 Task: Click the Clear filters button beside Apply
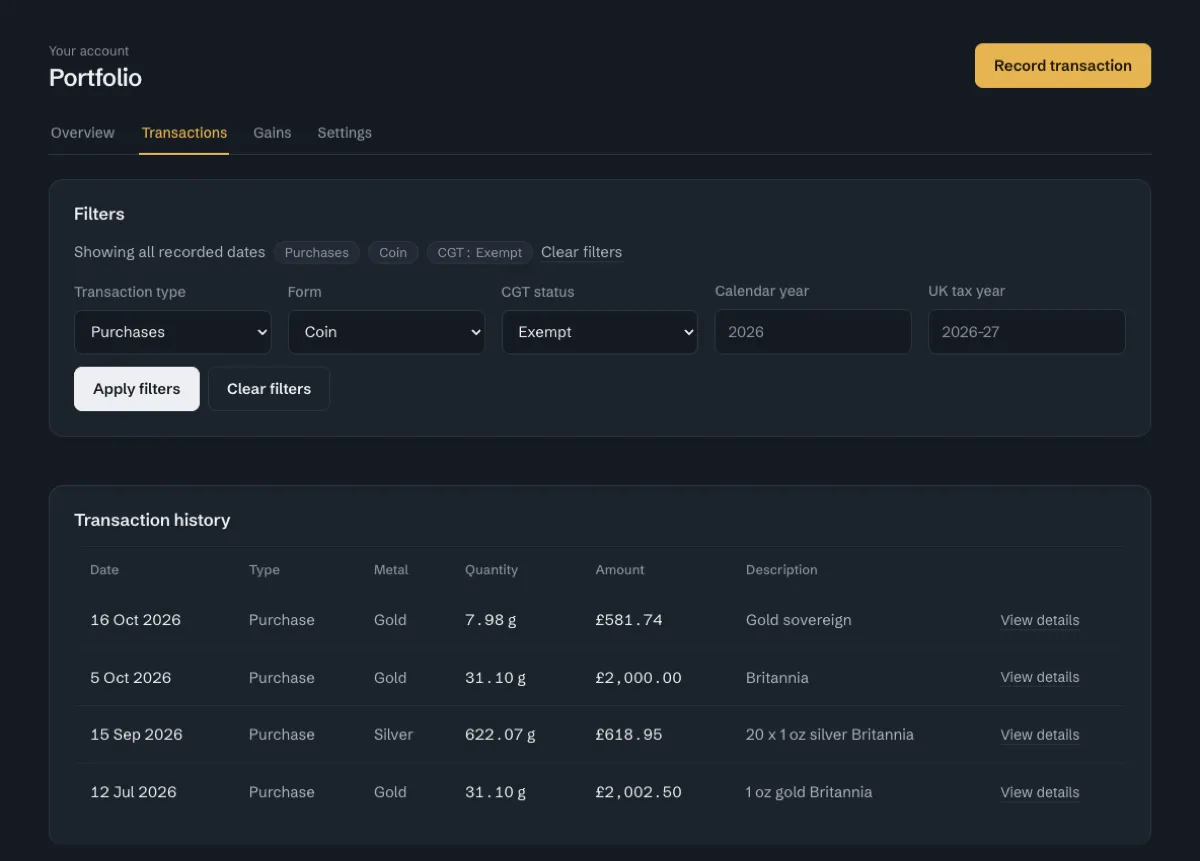[269, 389]
